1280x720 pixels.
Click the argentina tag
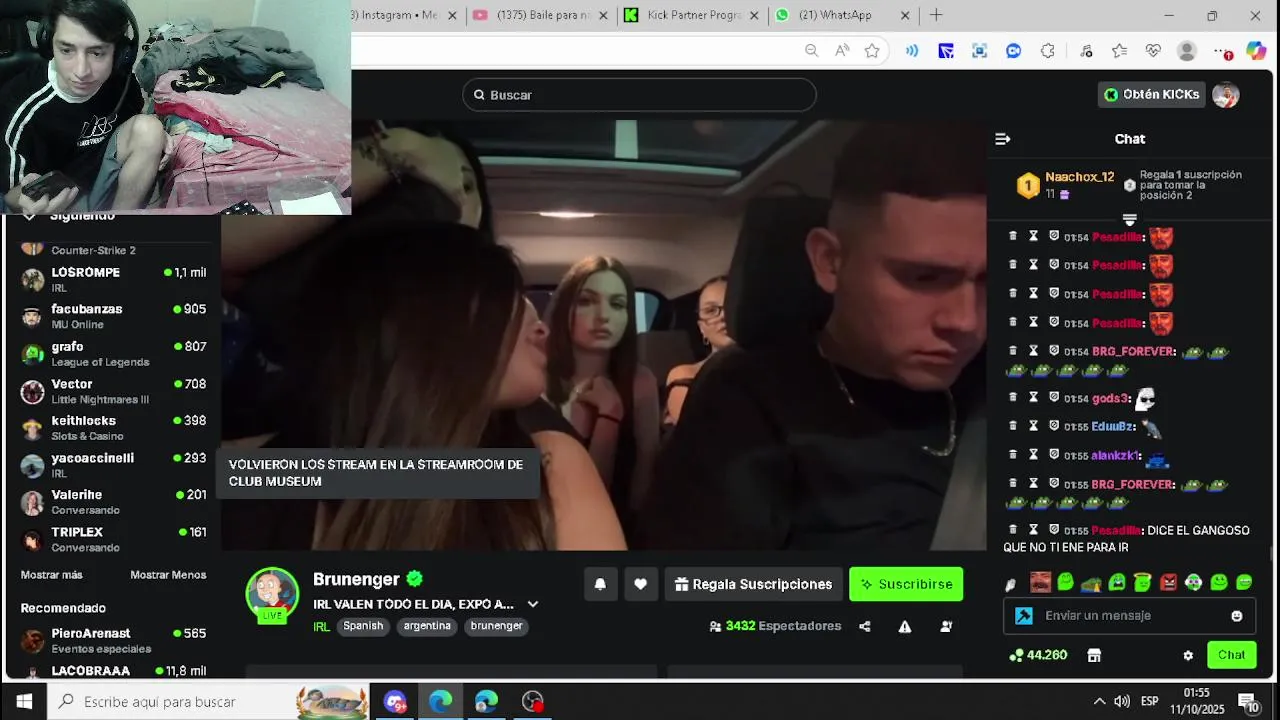pyautogui.click(x=427, y=626)
